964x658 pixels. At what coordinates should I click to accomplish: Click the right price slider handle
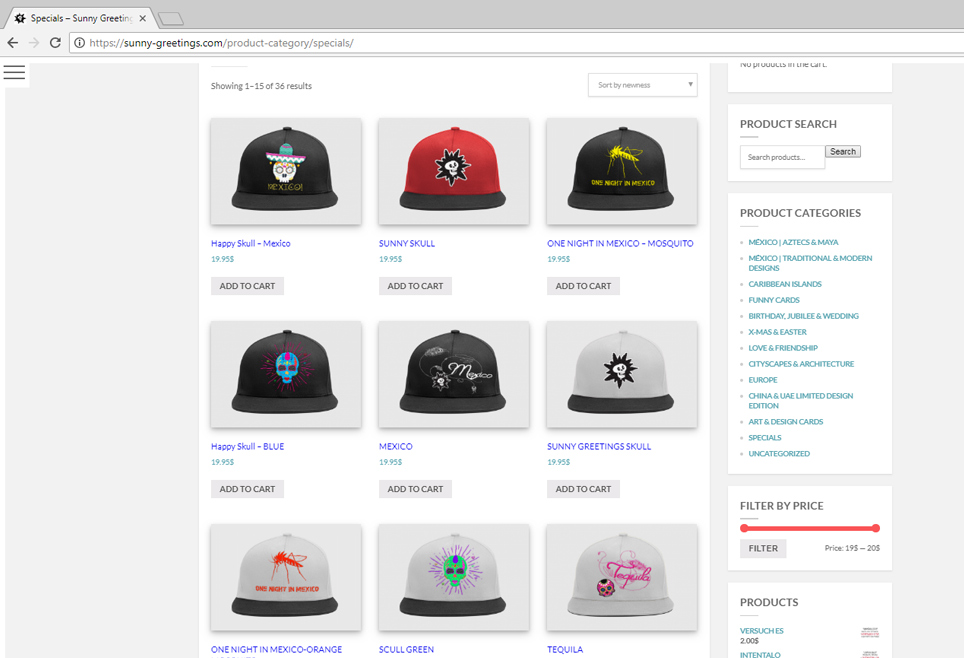(876, 528)
